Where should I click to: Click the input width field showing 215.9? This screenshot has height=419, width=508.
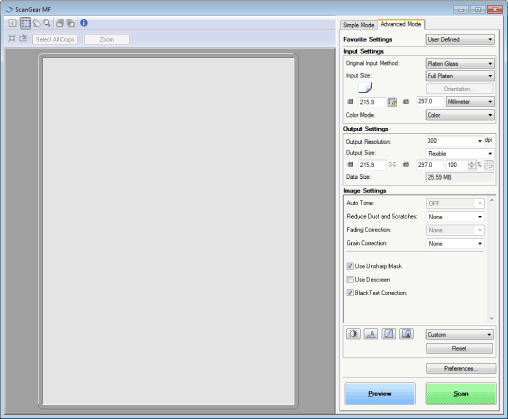(372, 102)
